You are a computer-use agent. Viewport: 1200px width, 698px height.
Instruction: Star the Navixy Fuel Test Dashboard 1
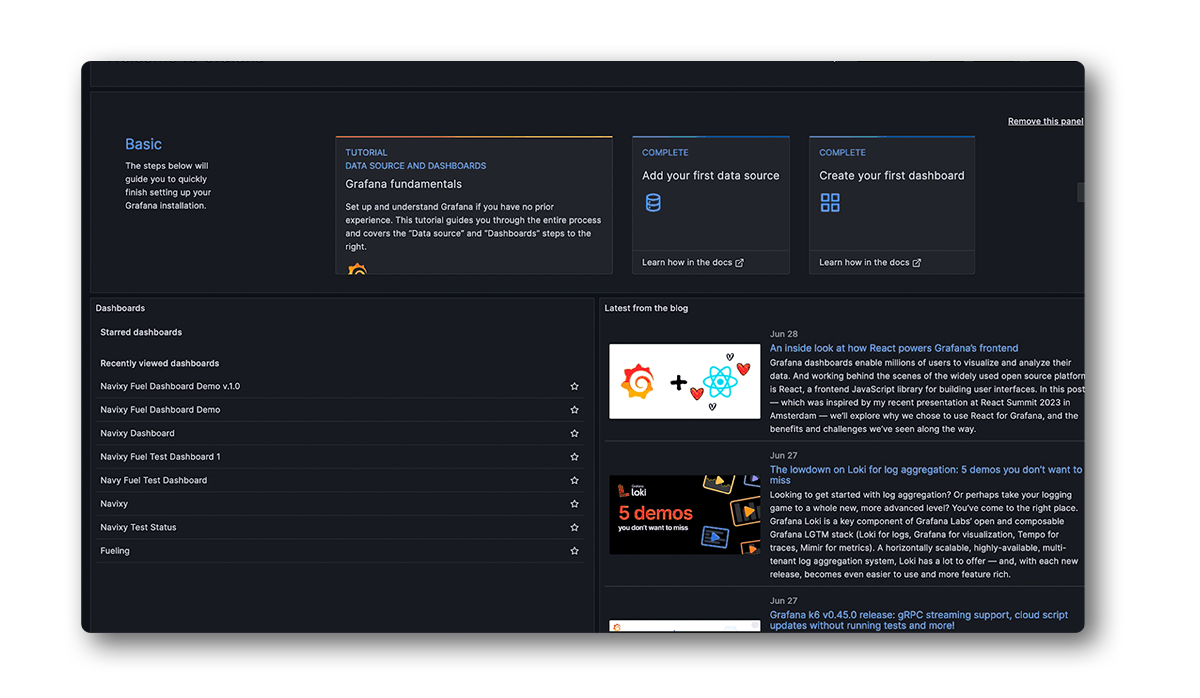point(574,457)
